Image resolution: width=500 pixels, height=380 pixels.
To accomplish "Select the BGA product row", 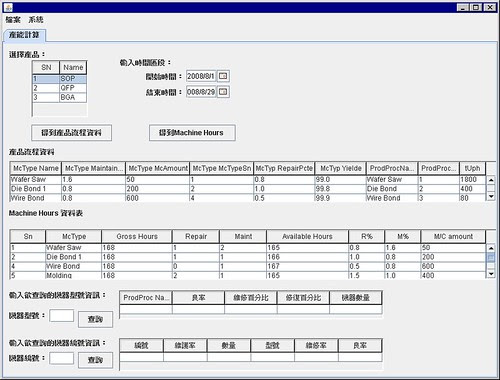I will point(59,97).
